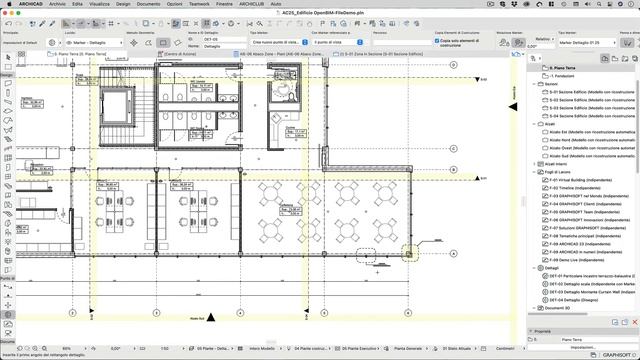Image resolution: width=640 pixels, height=360 pixels.
Task: Choose the polygon geometry method
Action: click(x=149, y=42)
